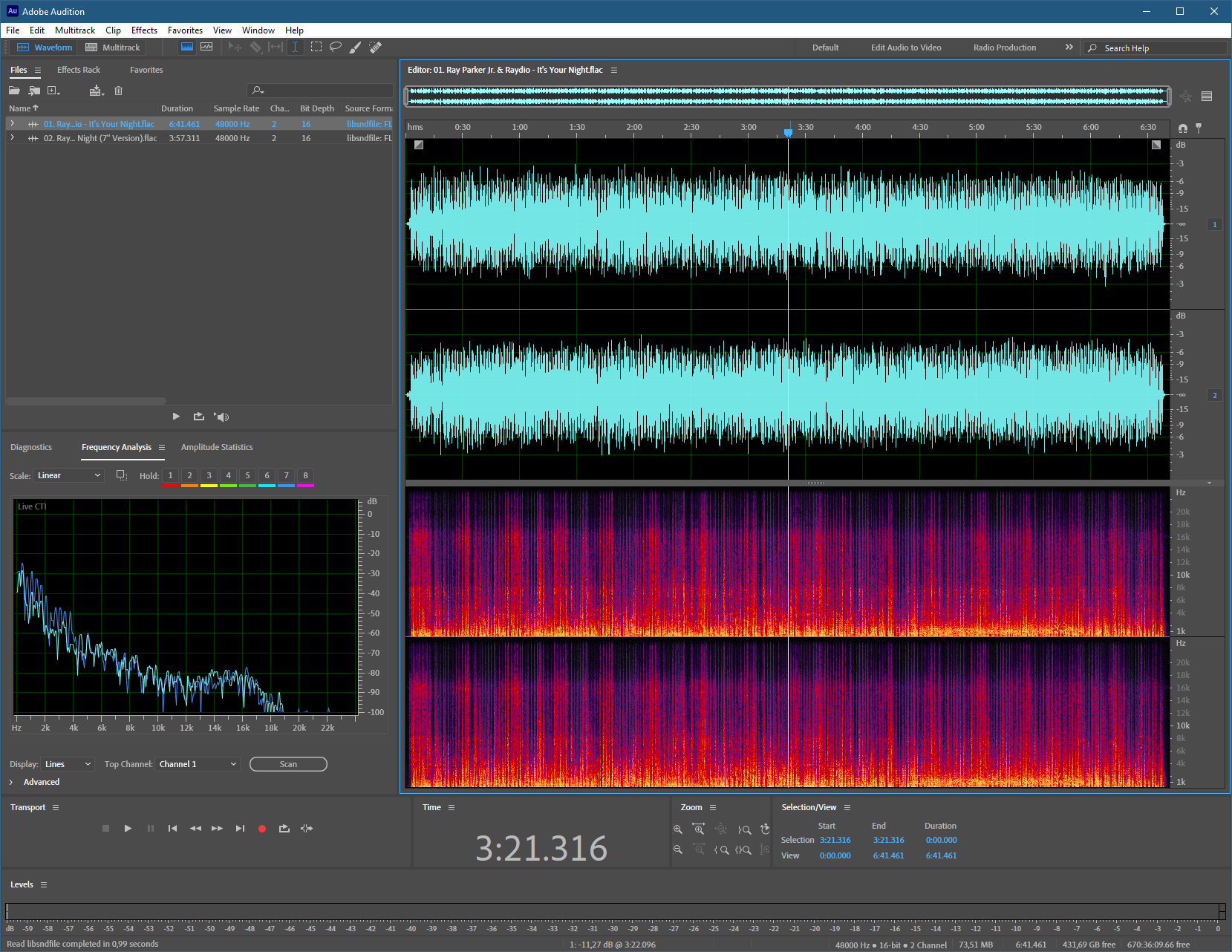Toggle Hold button 4 (green)
The image size is (1232, 952).
(228, 476)
